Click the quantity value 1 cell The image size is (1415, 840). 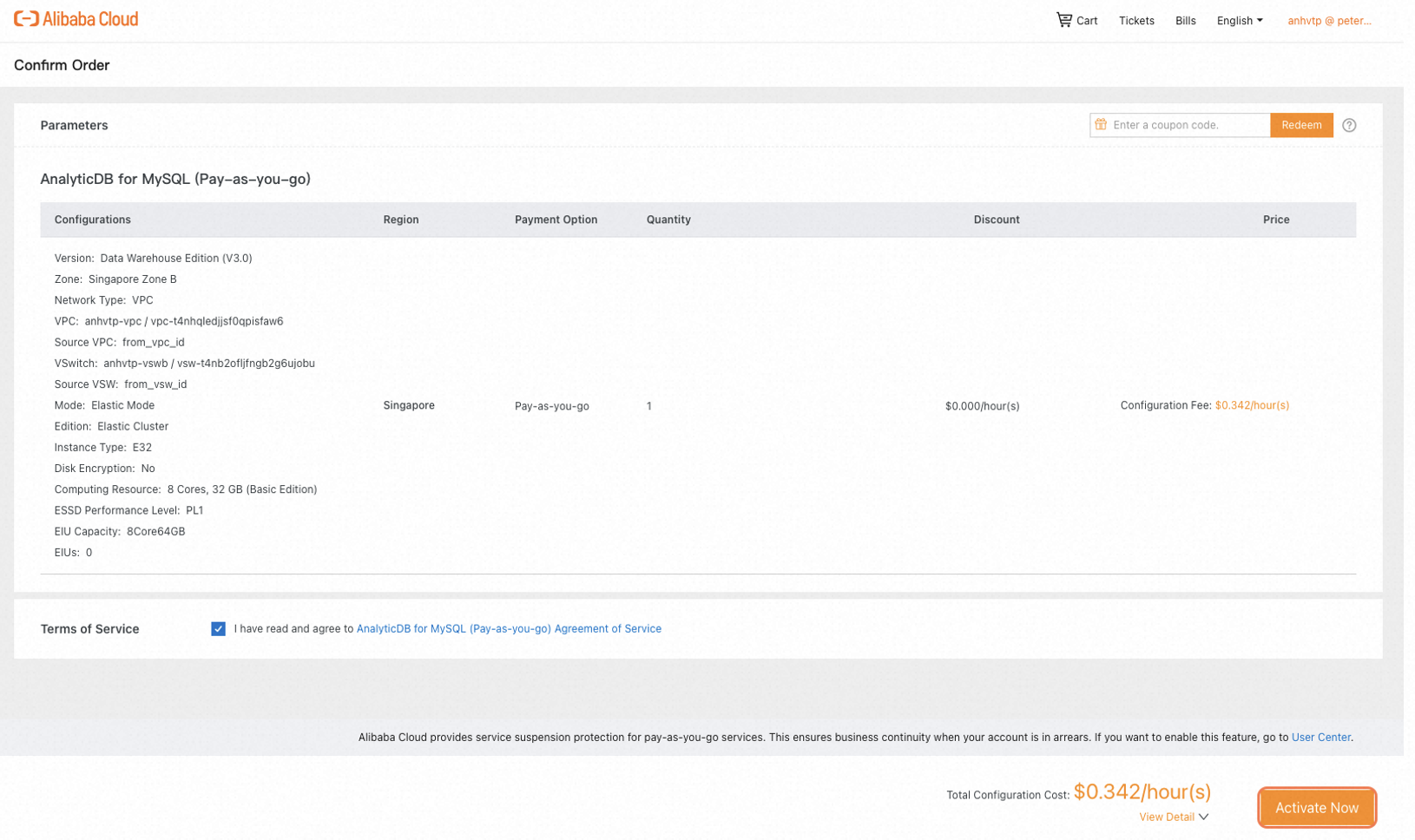coord(648,406)
